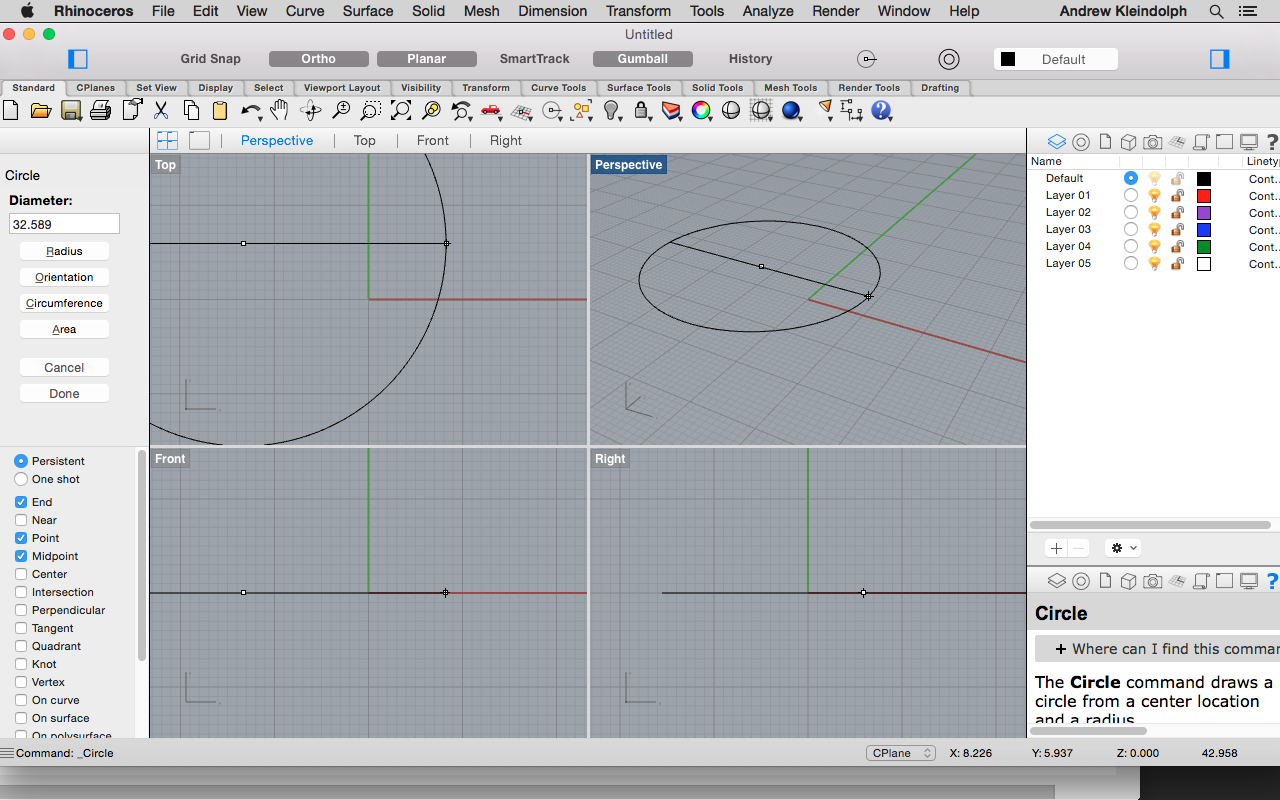Click the Done button
1280x800 pixels.
click(x=64, y=393)
